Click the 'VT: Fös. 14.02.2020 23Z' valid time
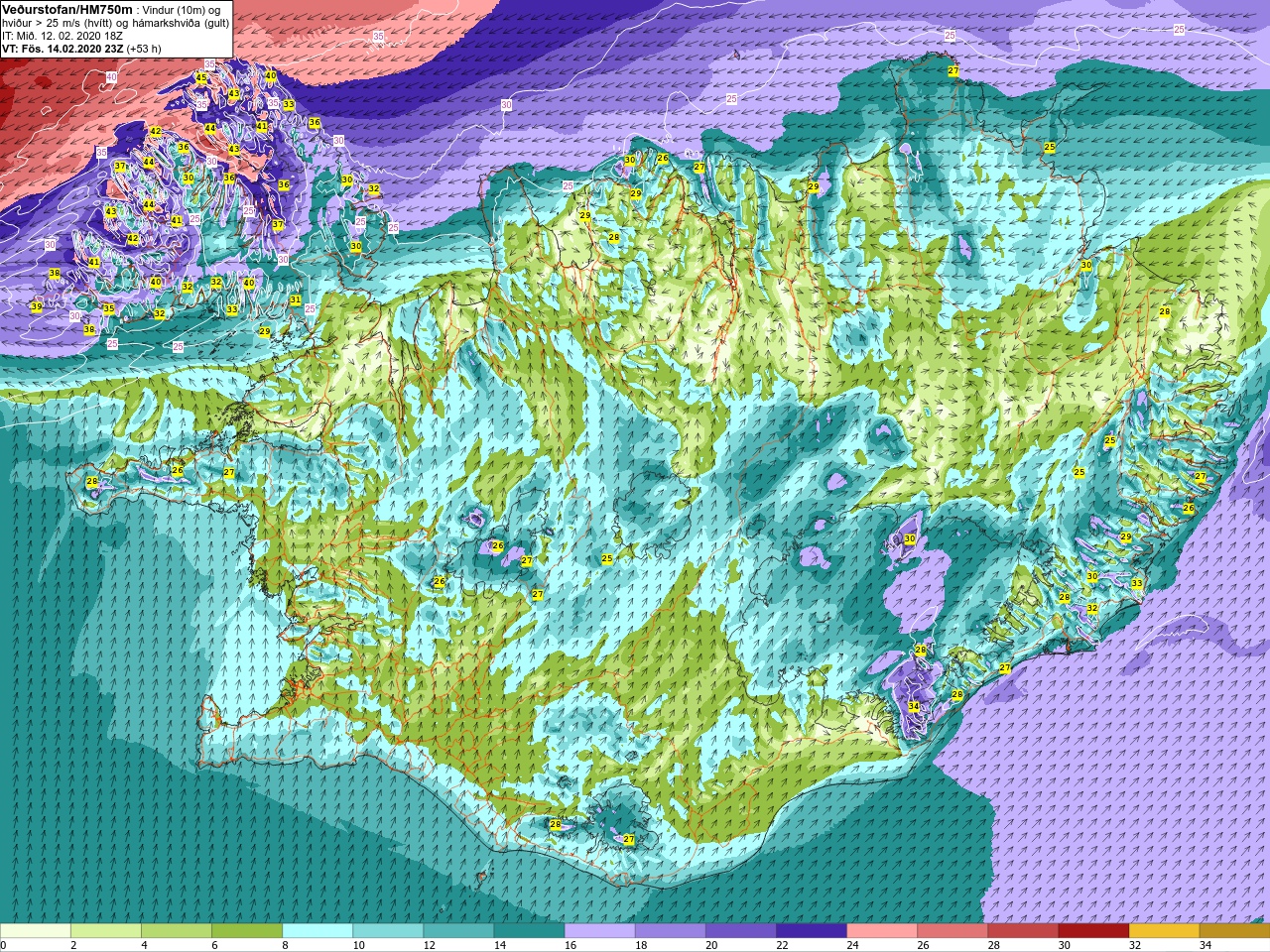Viewport: 1270px width, 952px height. click(x=62, y=48)
